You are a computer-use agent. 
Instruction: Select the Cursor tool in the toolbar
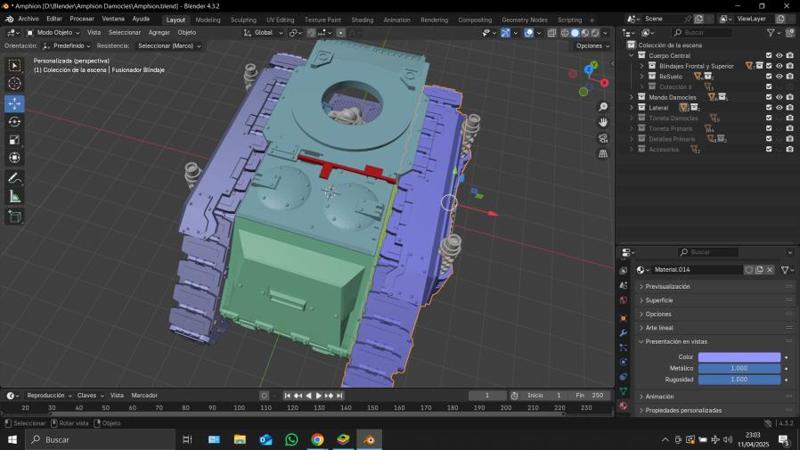14,84
